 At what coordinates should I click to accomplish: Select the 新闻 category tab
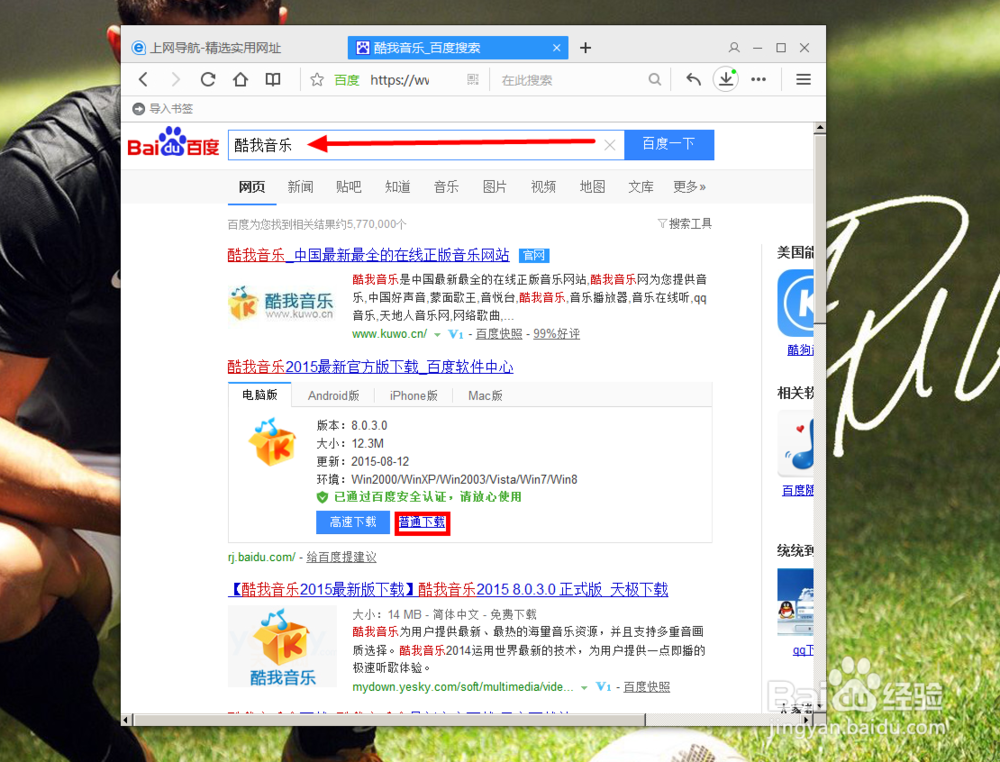pos(300,187)
